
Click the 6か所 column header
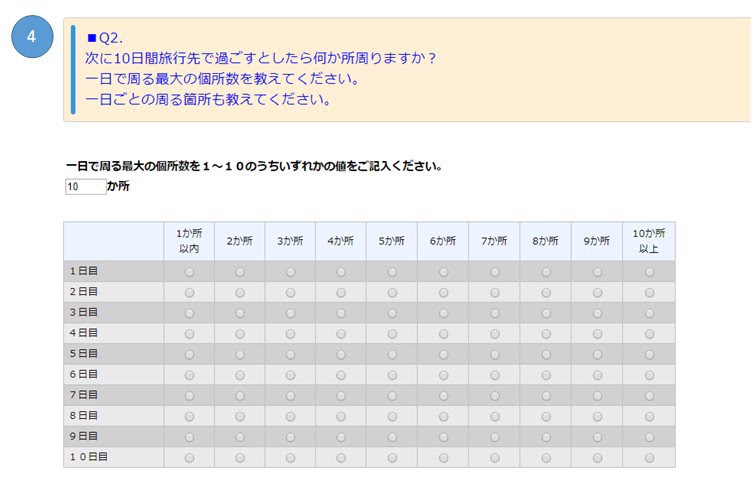[443, 241]
